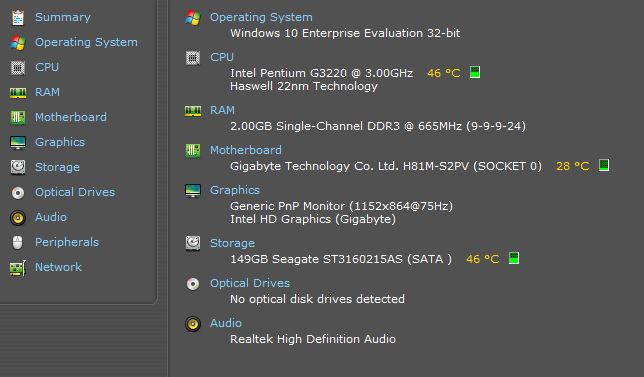This screenshot has height=377, width=644.
Task: Click the disc icon beside Optical Drives heading
Action: click(x=193, y=284)
